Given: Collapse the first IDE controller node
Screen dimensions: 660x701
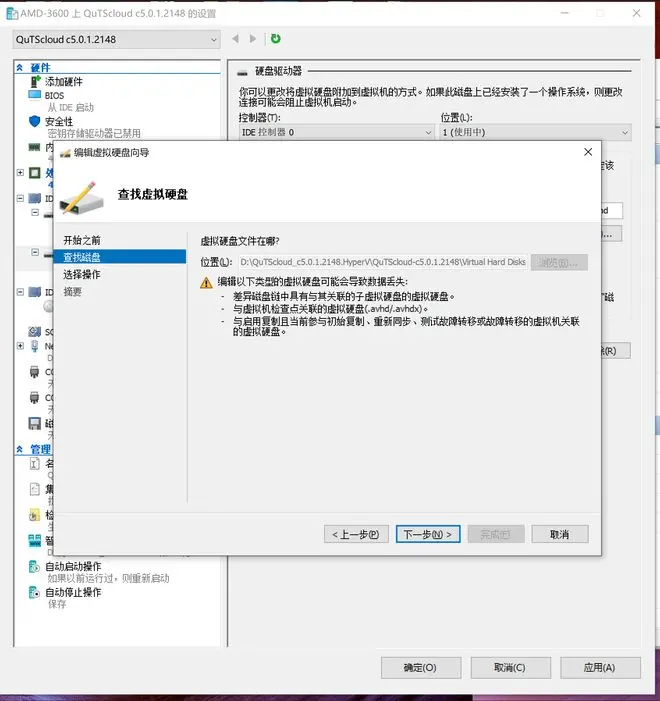Looking at the screenshot, I should 20,198.
